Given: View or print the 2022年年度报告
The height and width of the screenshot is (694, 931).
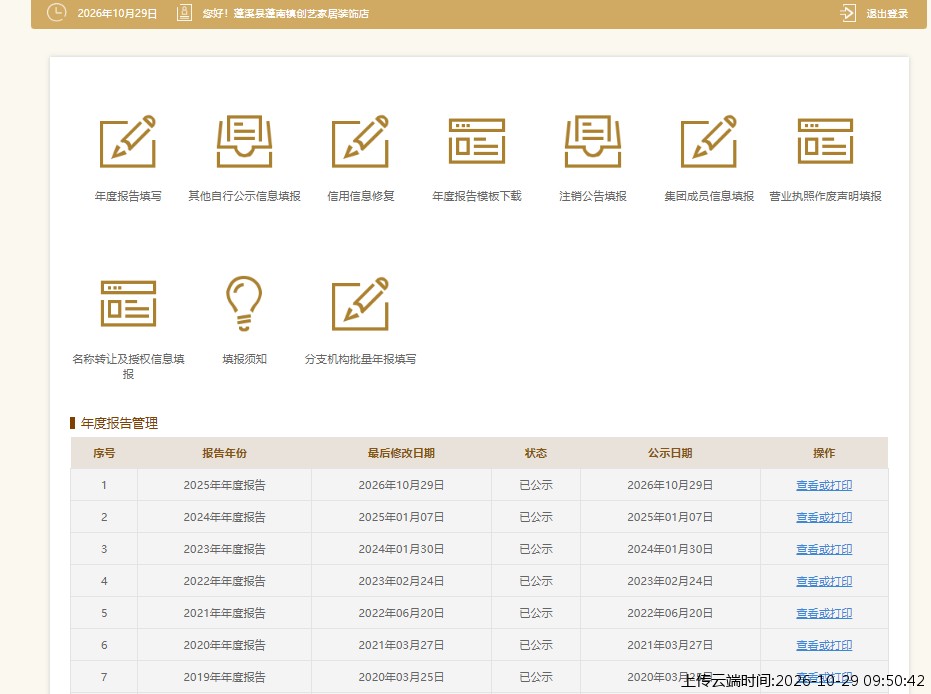Looking at the screenshot, I should [x=824, y=581].
